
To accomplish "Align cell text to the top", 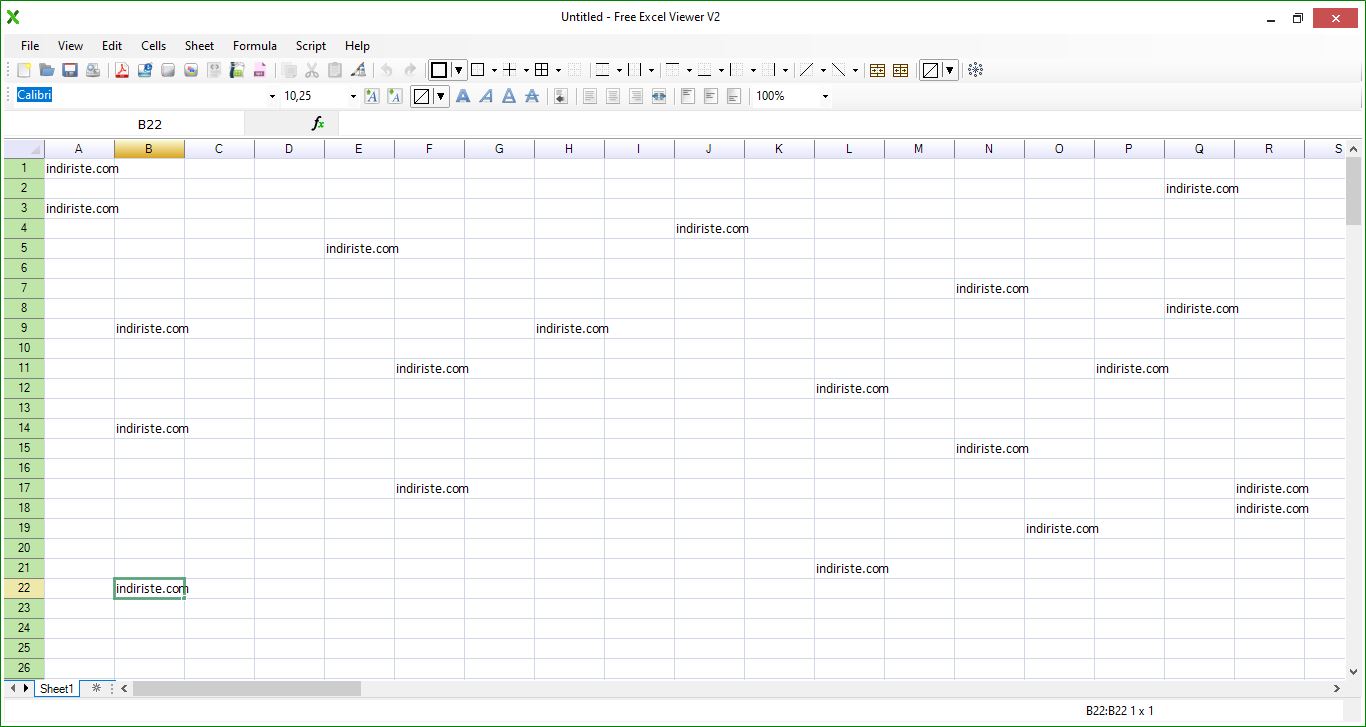I will [688, 96].
